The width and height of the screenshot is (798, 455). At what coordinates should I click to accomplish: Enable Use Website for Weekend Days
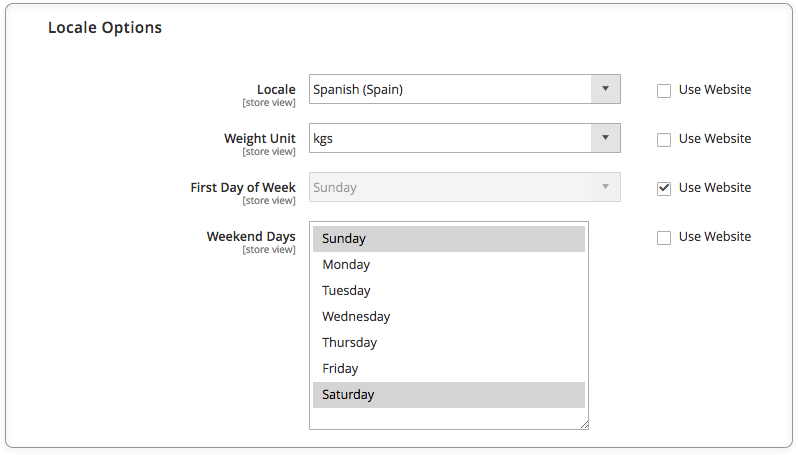coord(664,238)
